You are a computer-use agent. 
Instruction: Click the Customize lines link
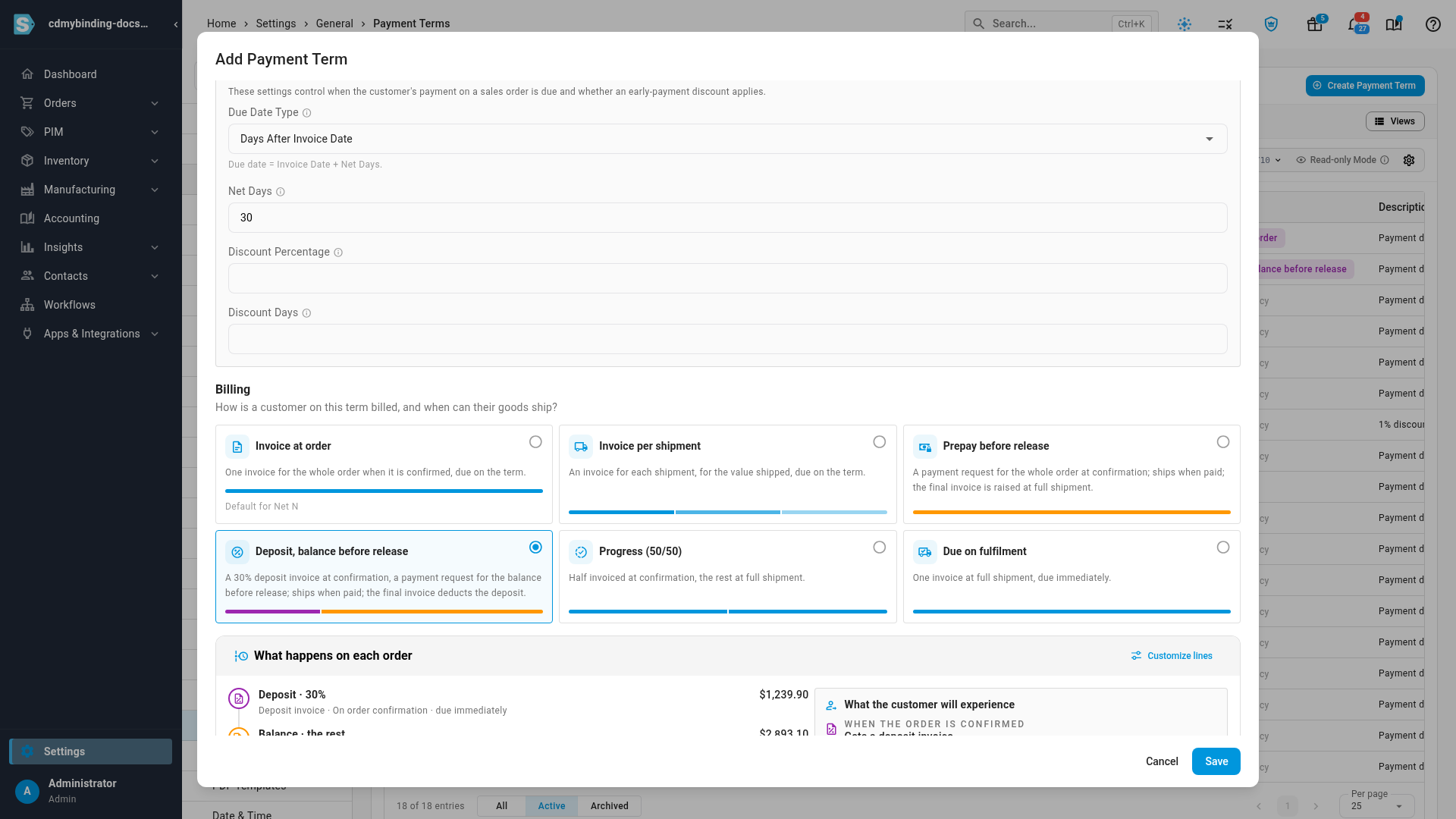[x=1172, y=656]
